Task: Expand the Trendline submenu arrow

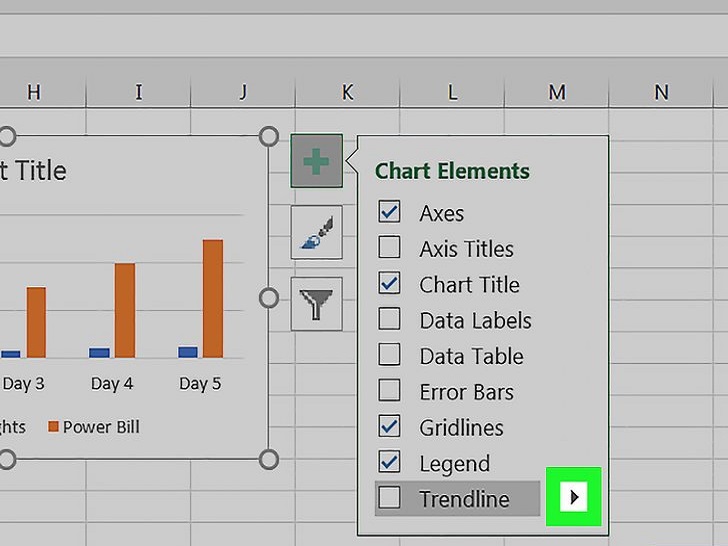Action: pyautogui.click(x=574, y=497)
